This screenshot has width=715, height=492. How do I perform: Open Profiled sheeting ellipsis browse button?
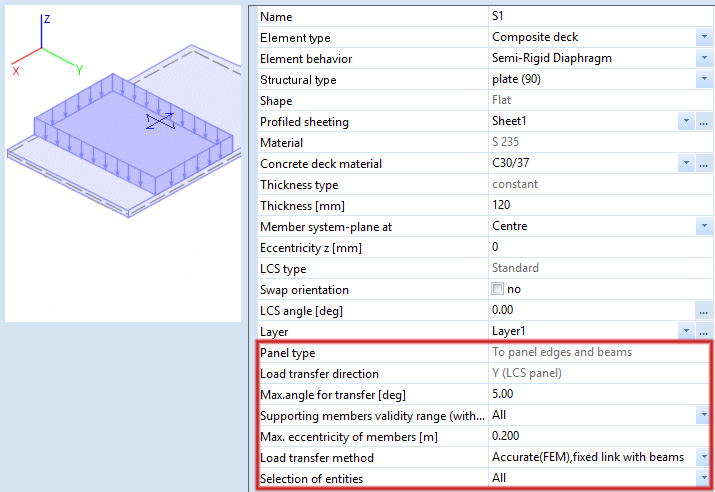coord(704,121)
